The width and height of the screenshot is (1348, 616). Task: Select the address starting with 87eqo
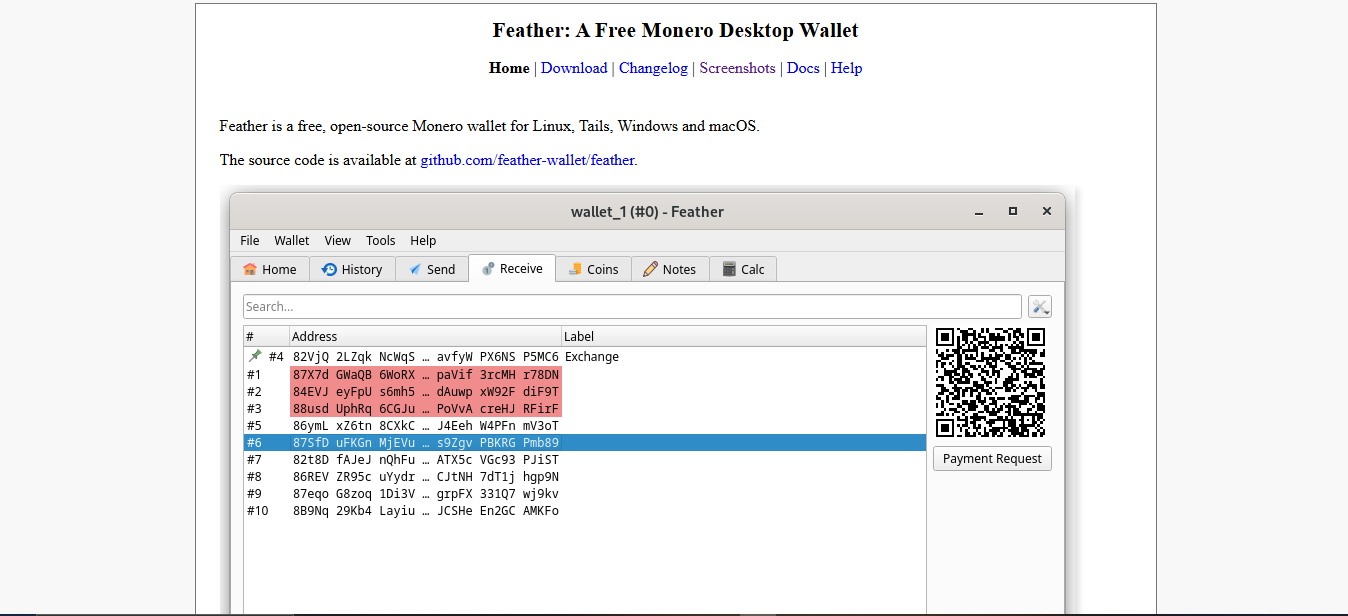click(x=425, y=494)
